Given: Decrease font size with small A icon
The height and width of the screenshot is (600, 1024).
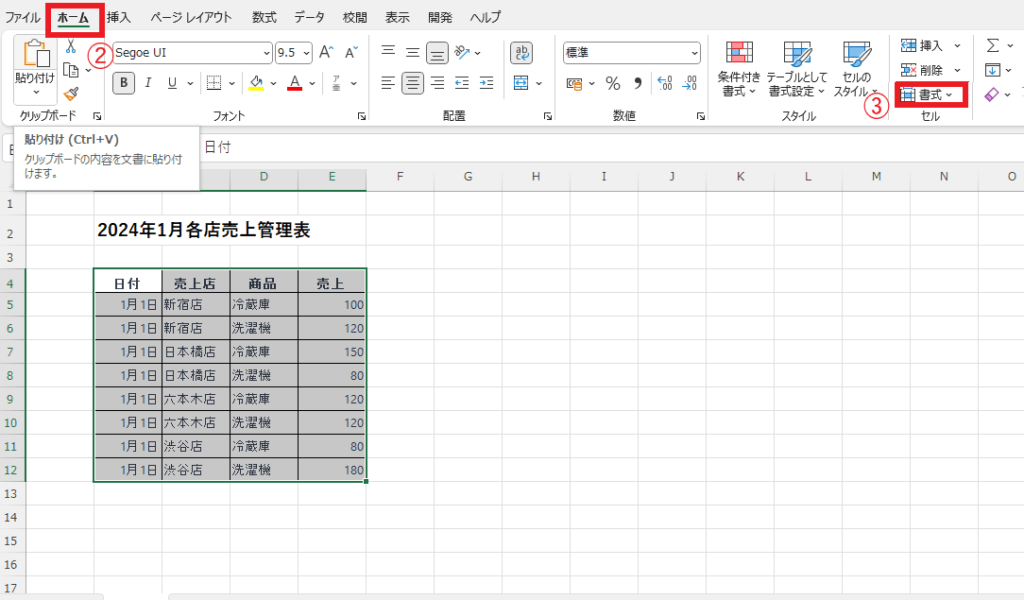Looking at the screenshot, I should (x=351, y=52).
